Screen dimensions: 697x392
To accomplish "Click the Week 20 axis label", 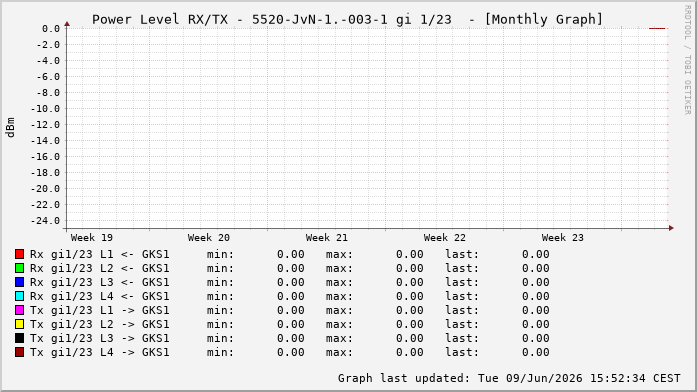I will point(208,238).
